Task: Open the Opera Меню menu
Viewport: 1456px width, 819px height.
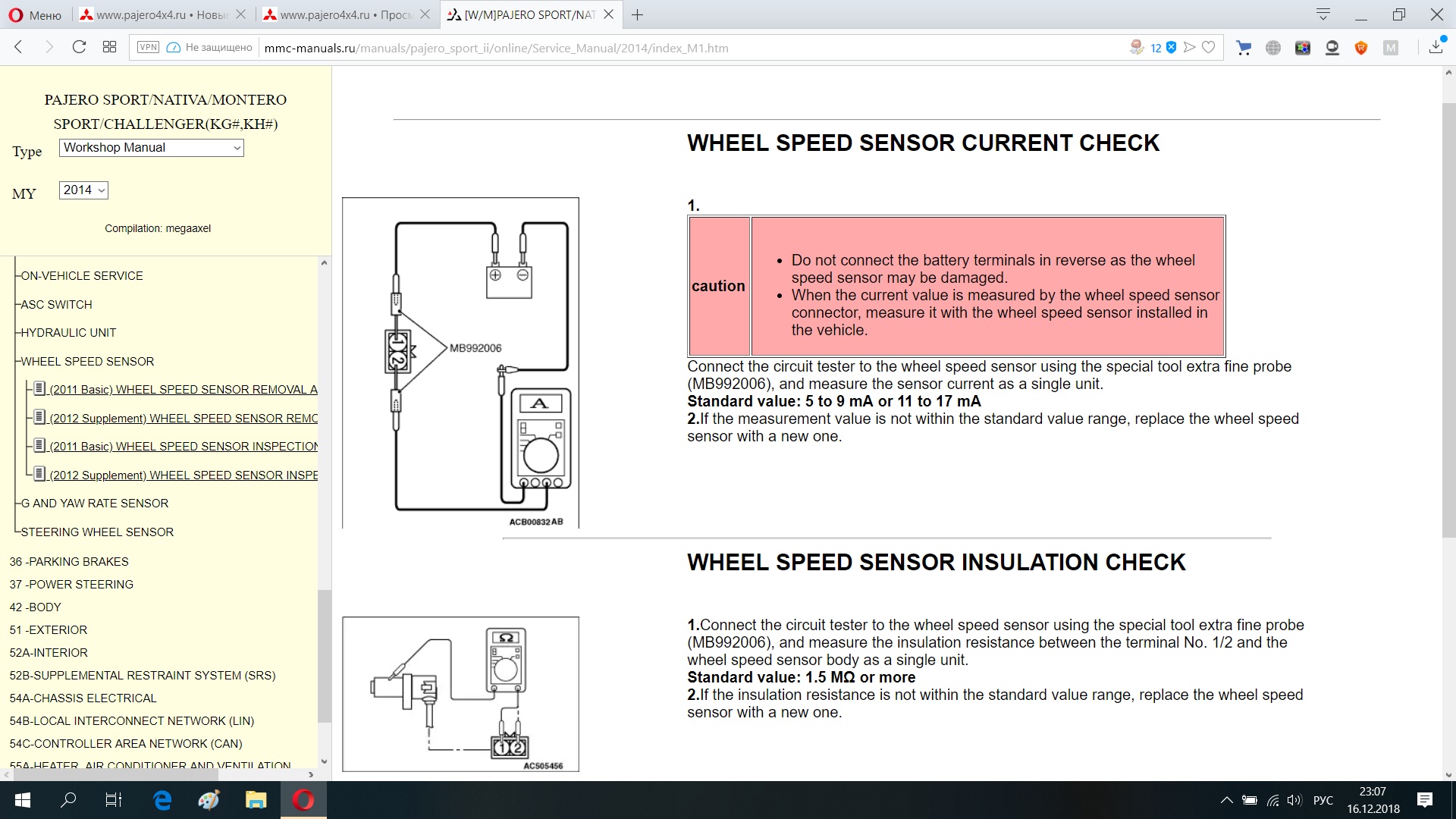Action: click(x=35, y=14)
